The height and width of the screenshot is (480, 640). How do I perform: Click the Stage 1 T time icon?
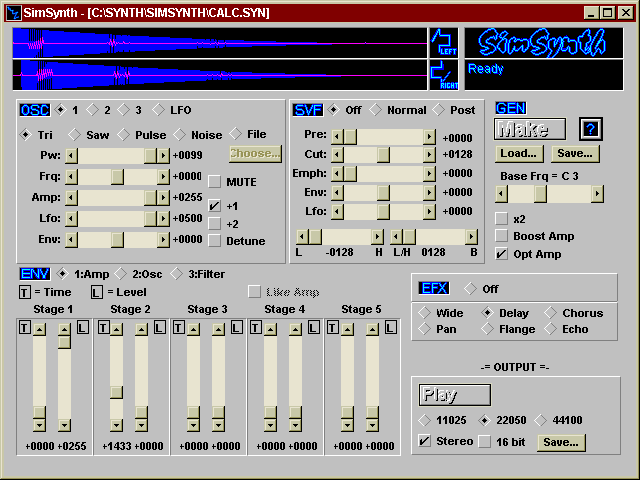(x=24, y=327)
